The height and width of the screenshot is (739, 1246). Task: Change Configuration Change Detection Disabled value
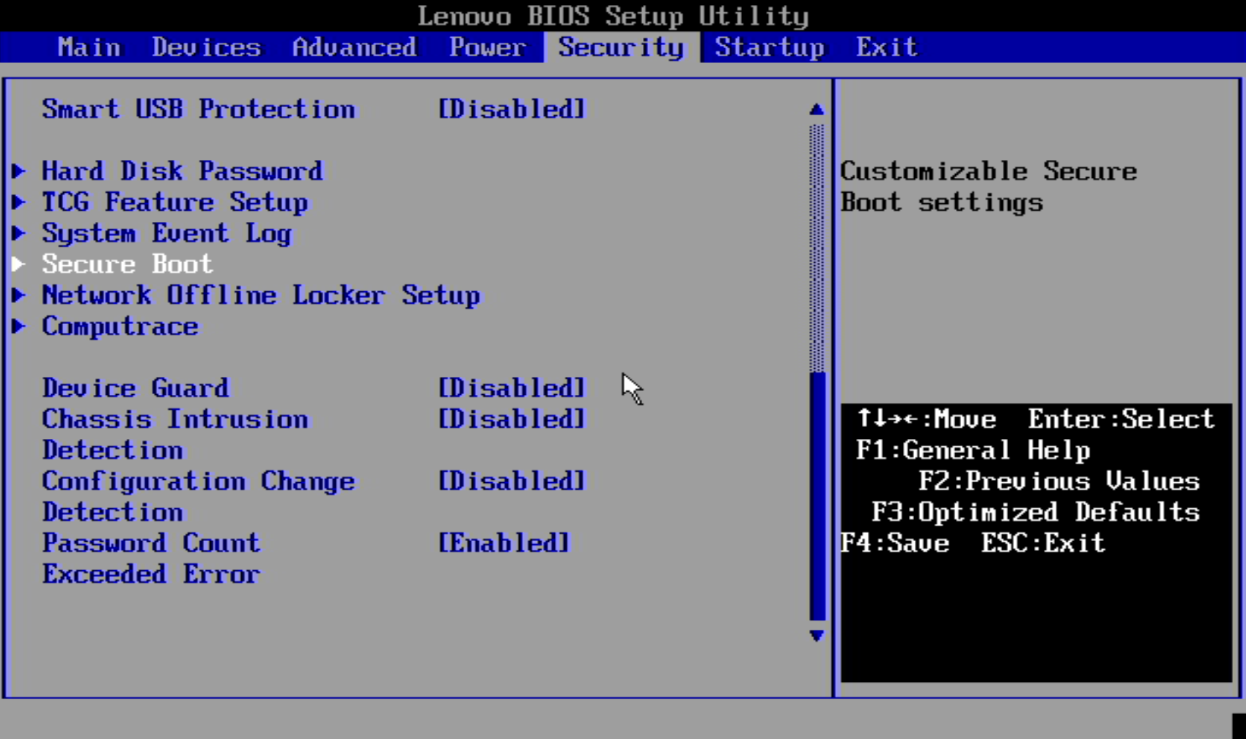click(x=512, y=481)
